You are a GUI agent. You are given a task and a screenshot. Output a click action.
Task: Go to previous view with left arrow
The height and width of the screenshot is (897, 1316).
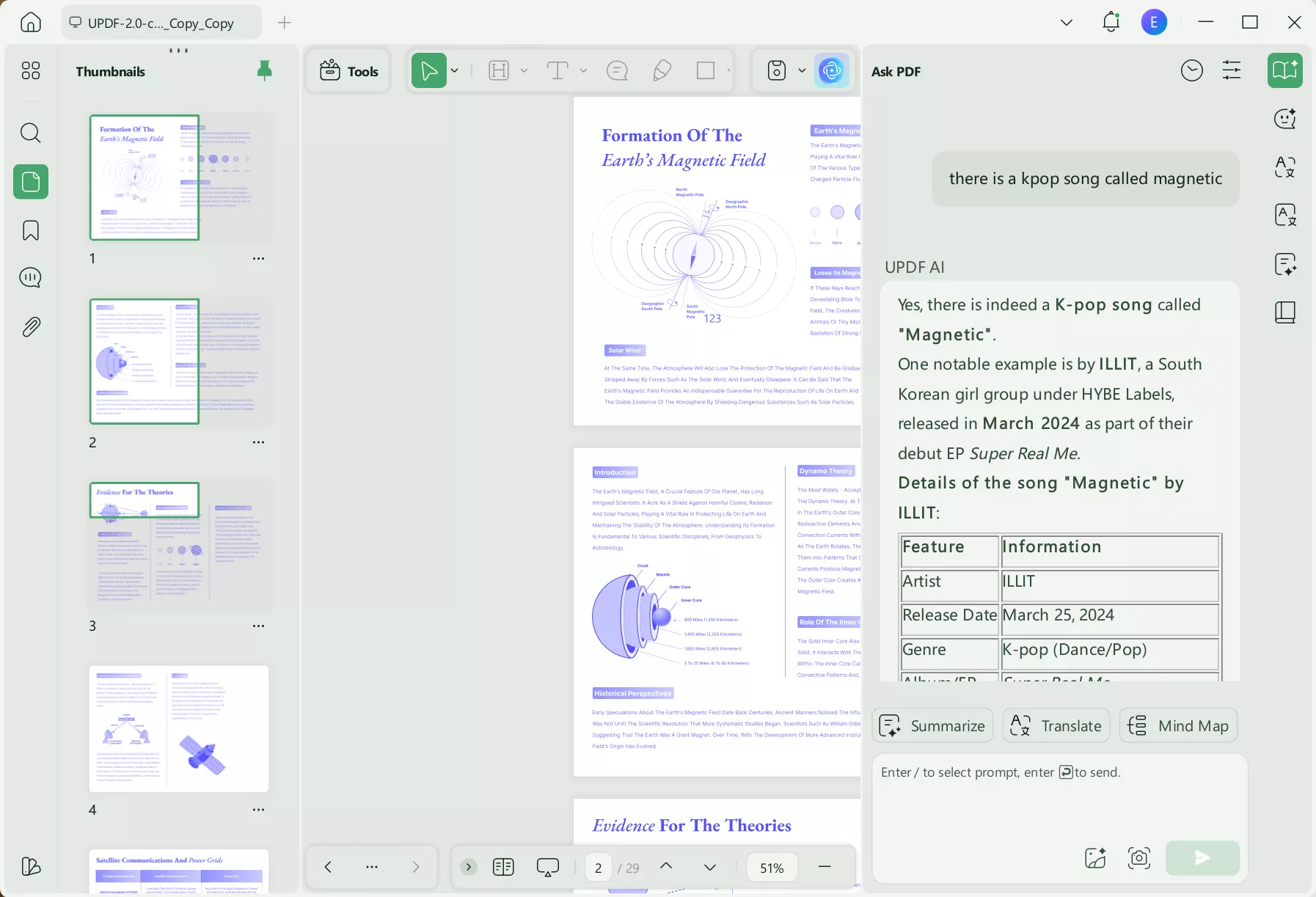tap(328, 867)
